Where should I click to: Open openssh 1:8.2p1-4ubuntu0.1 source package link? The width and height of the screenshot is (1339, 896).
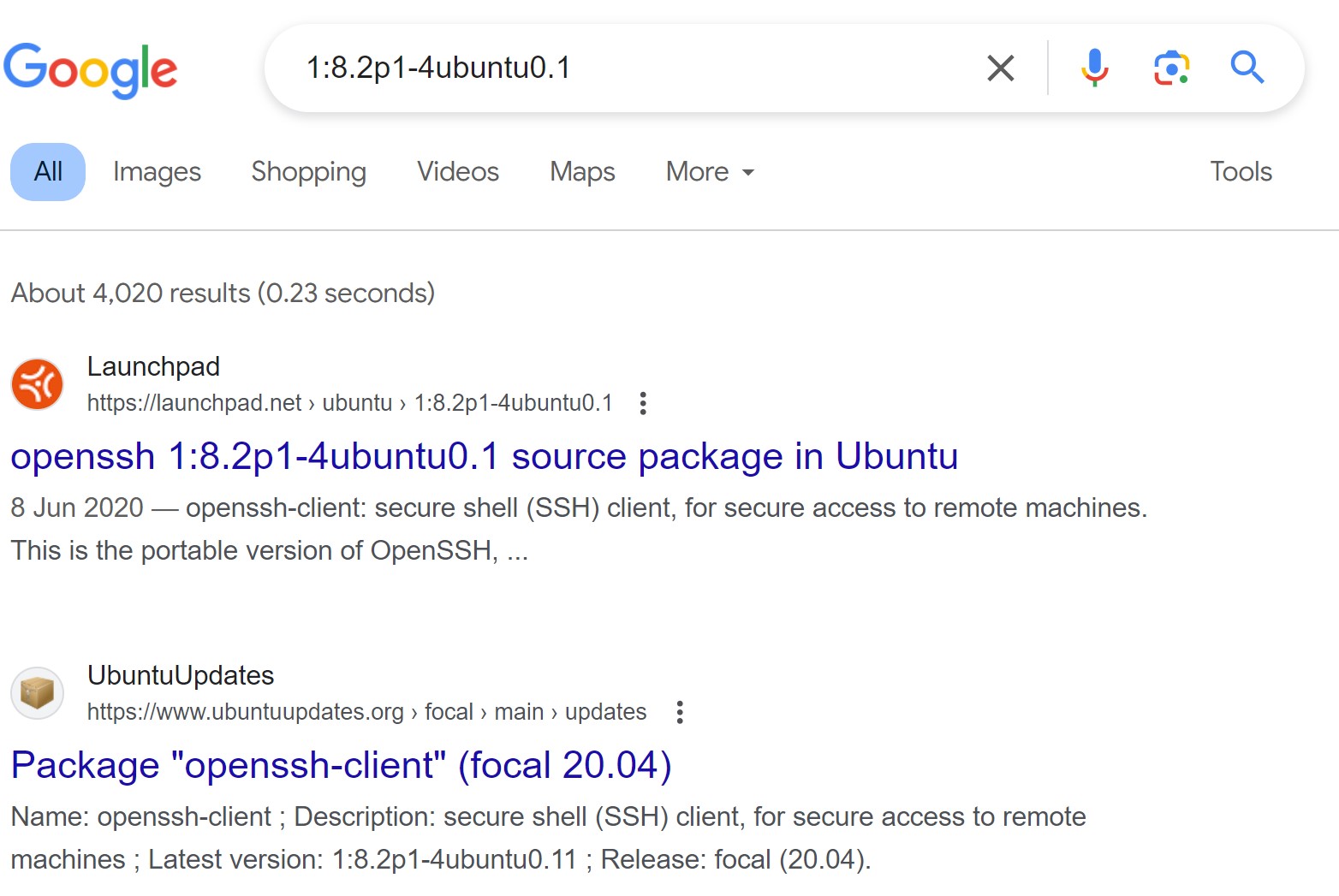tap(484, 456)
